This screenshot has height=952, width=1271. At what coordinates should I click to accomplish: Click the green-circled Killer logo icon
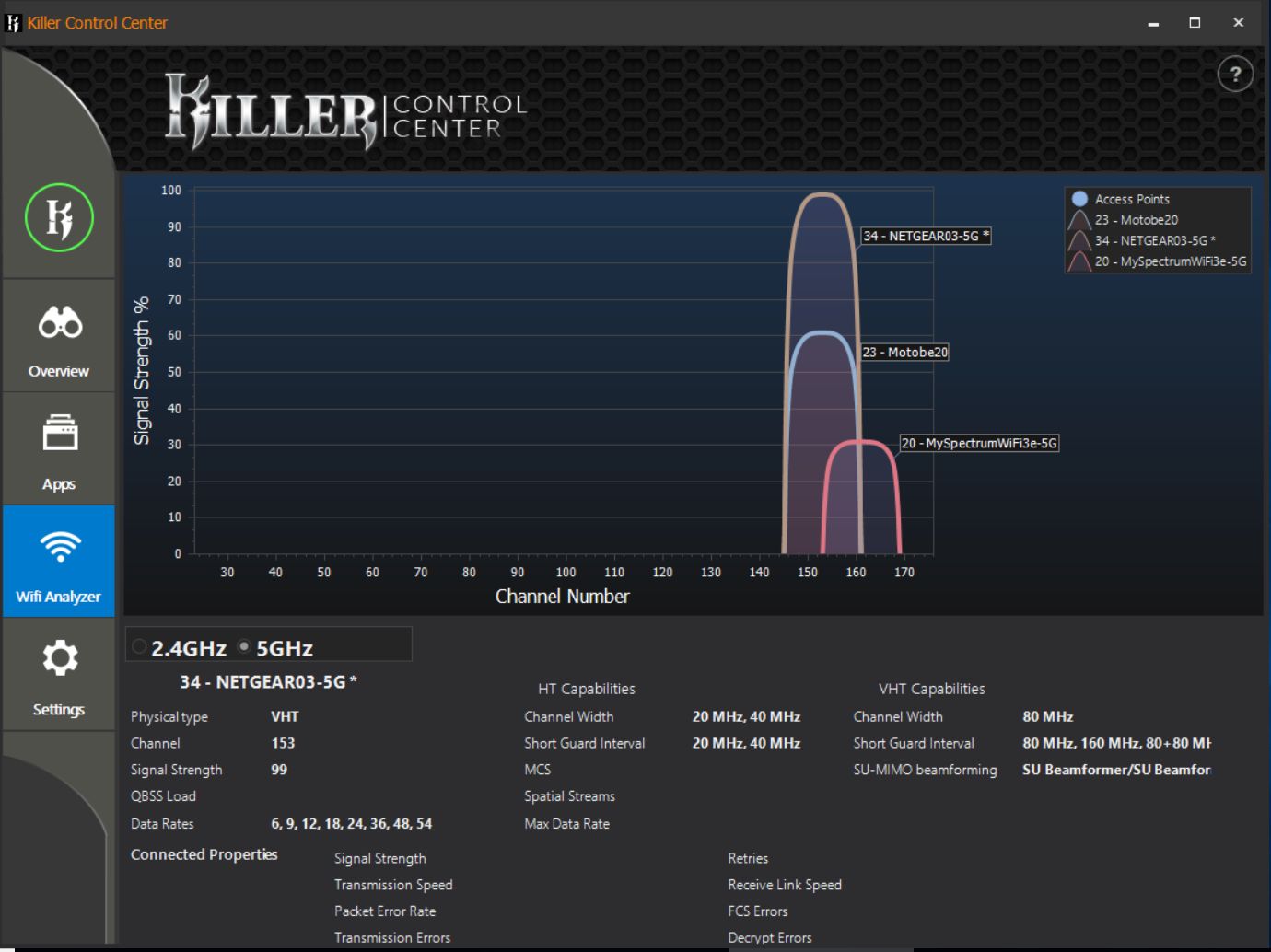click(x=59, y=218)
